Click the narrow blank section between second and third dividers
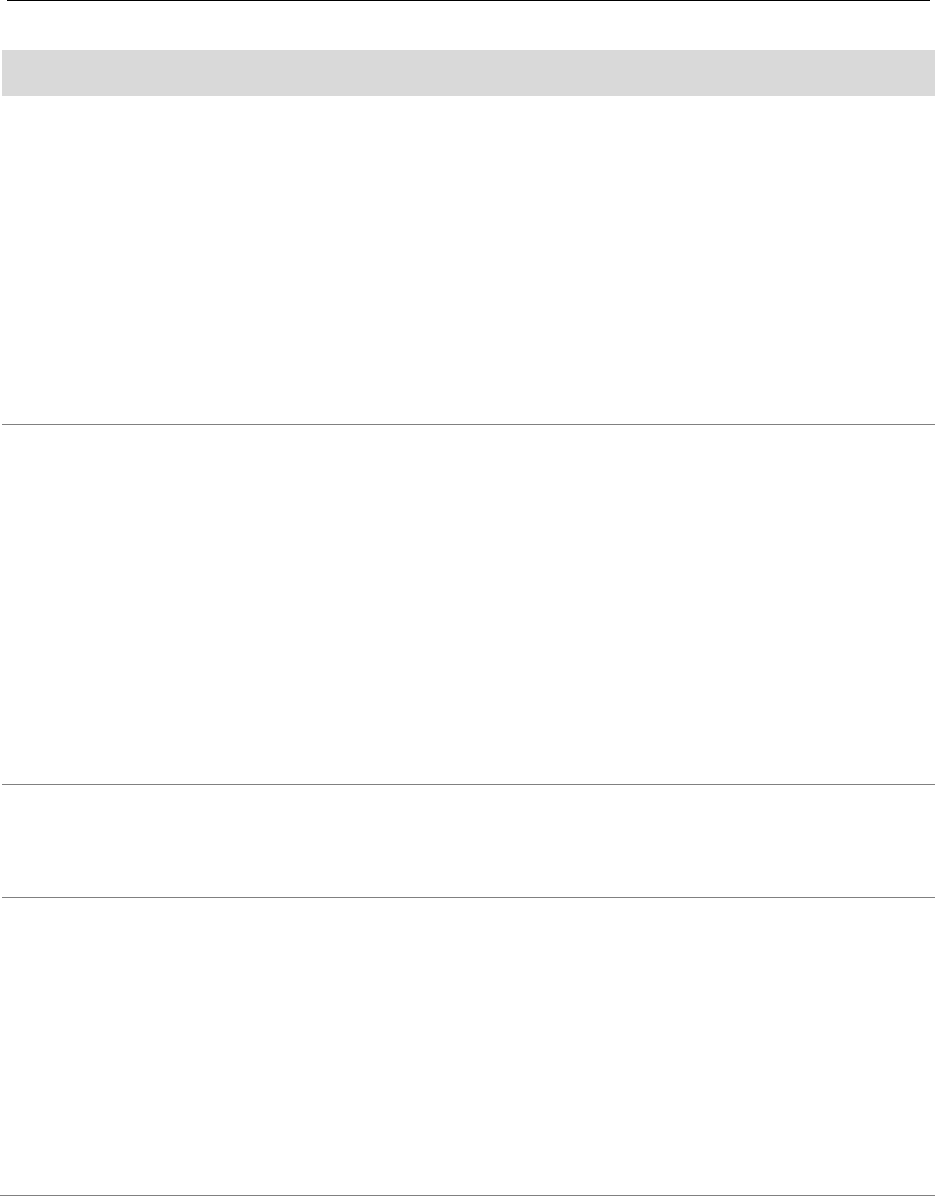The height and width of the screenshot is (1196, 935). 468,841
